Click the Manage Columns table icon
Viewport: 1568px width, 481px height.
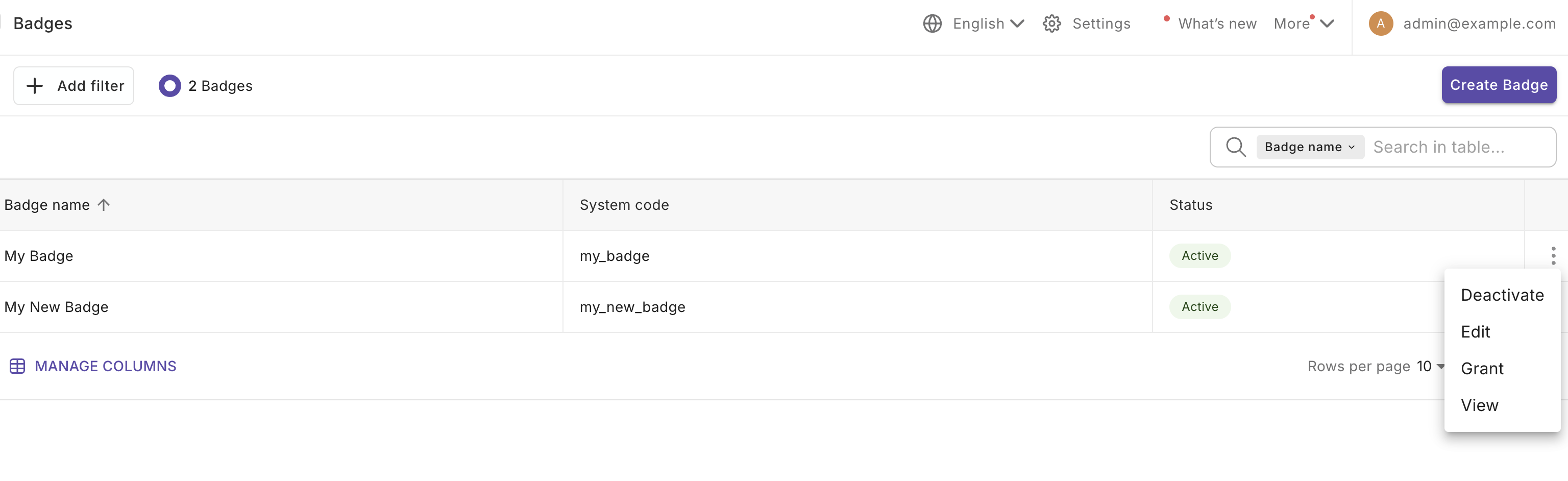[x=17, y=366]
